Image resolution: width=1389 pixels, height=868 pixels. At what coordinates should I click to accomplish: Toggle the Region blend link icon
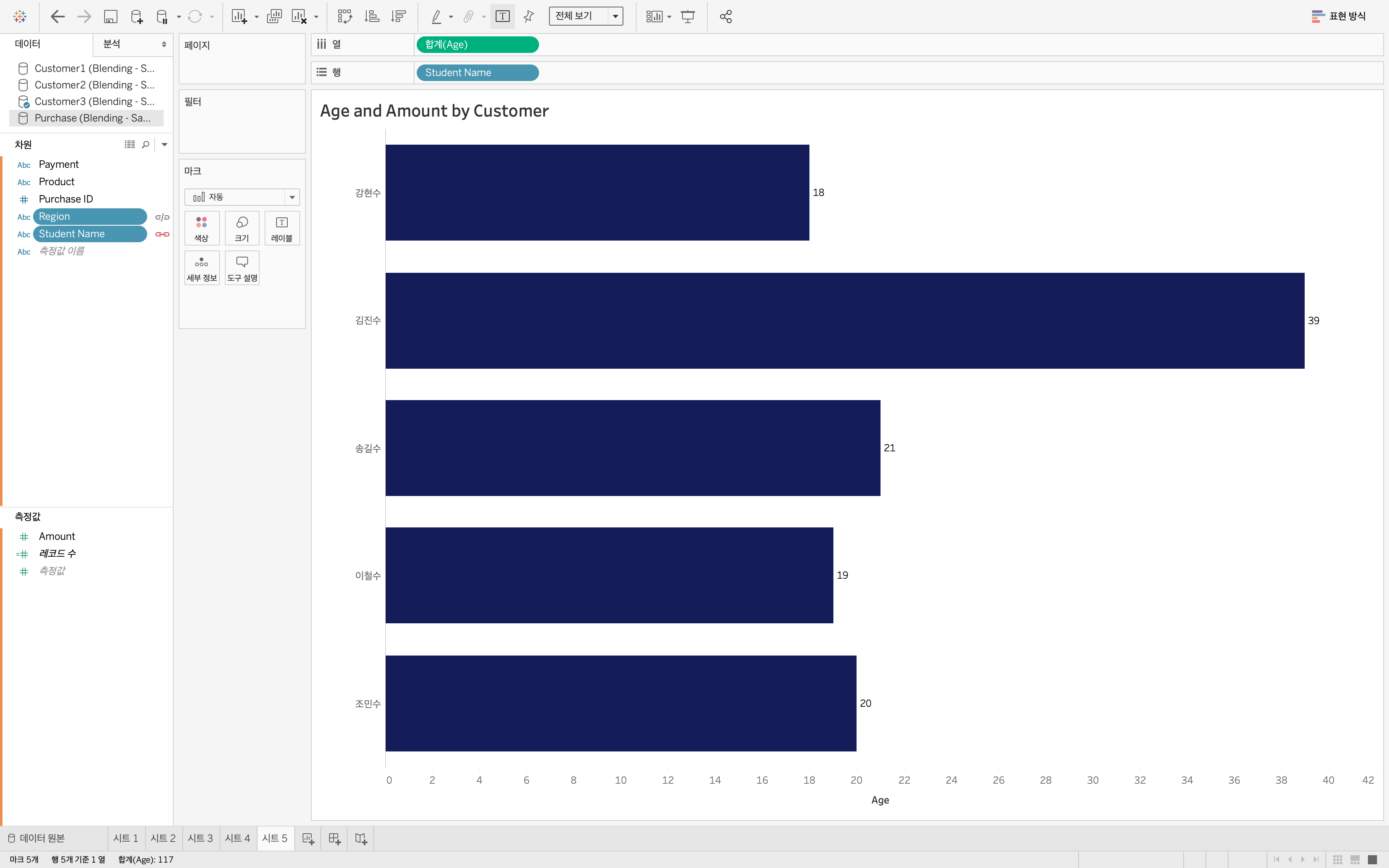[x=162, y=217]
